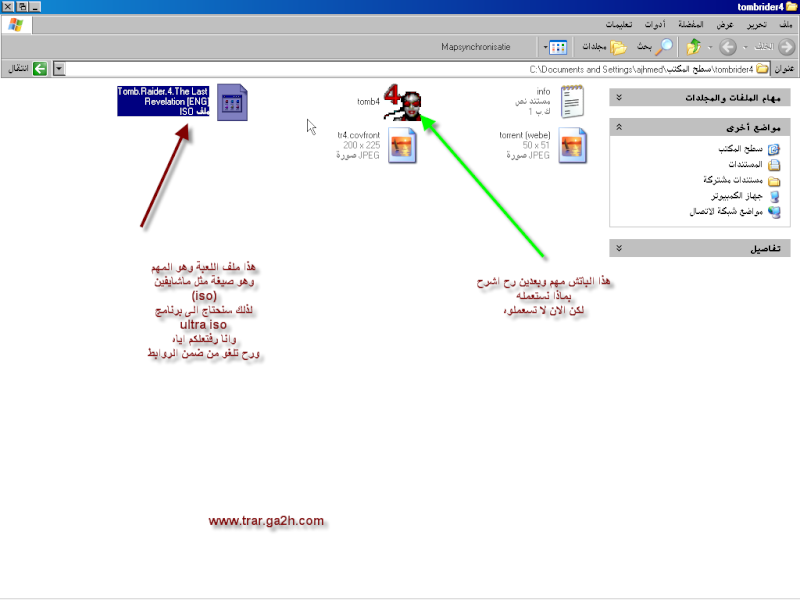This screenshot has height=600, width=800.
Task: Close the tombrider4 window
Action: pyautogui.click(x=8, y=7)
